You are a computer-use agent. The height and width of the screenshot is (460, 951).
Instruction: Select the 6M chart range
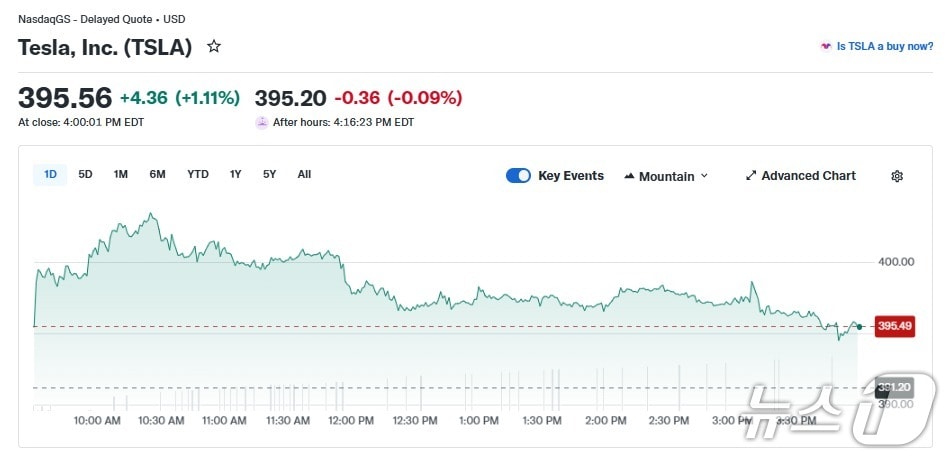[157, 174]
